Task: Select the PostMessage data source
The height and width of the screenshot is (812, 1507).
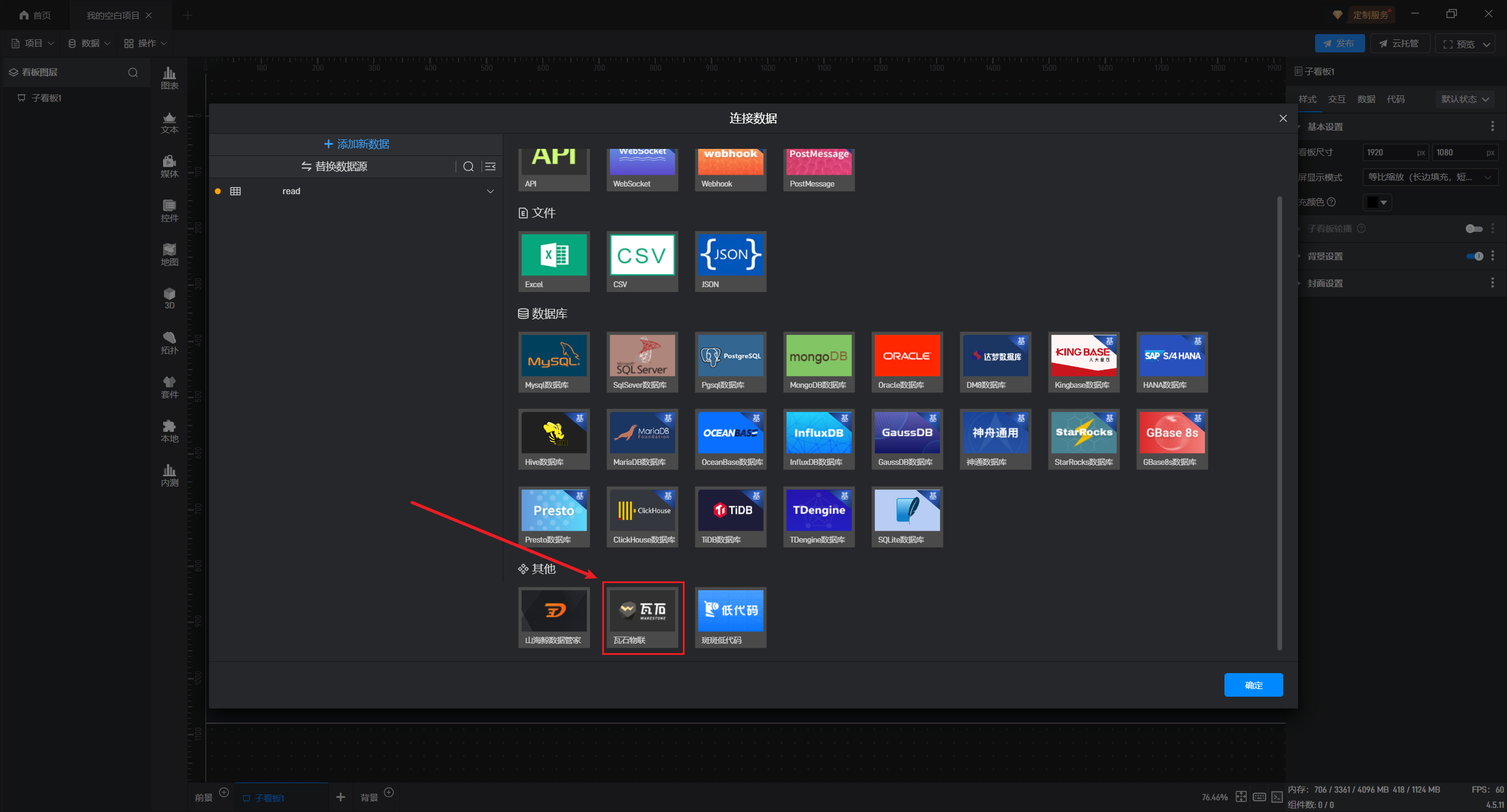Action: 819,170
